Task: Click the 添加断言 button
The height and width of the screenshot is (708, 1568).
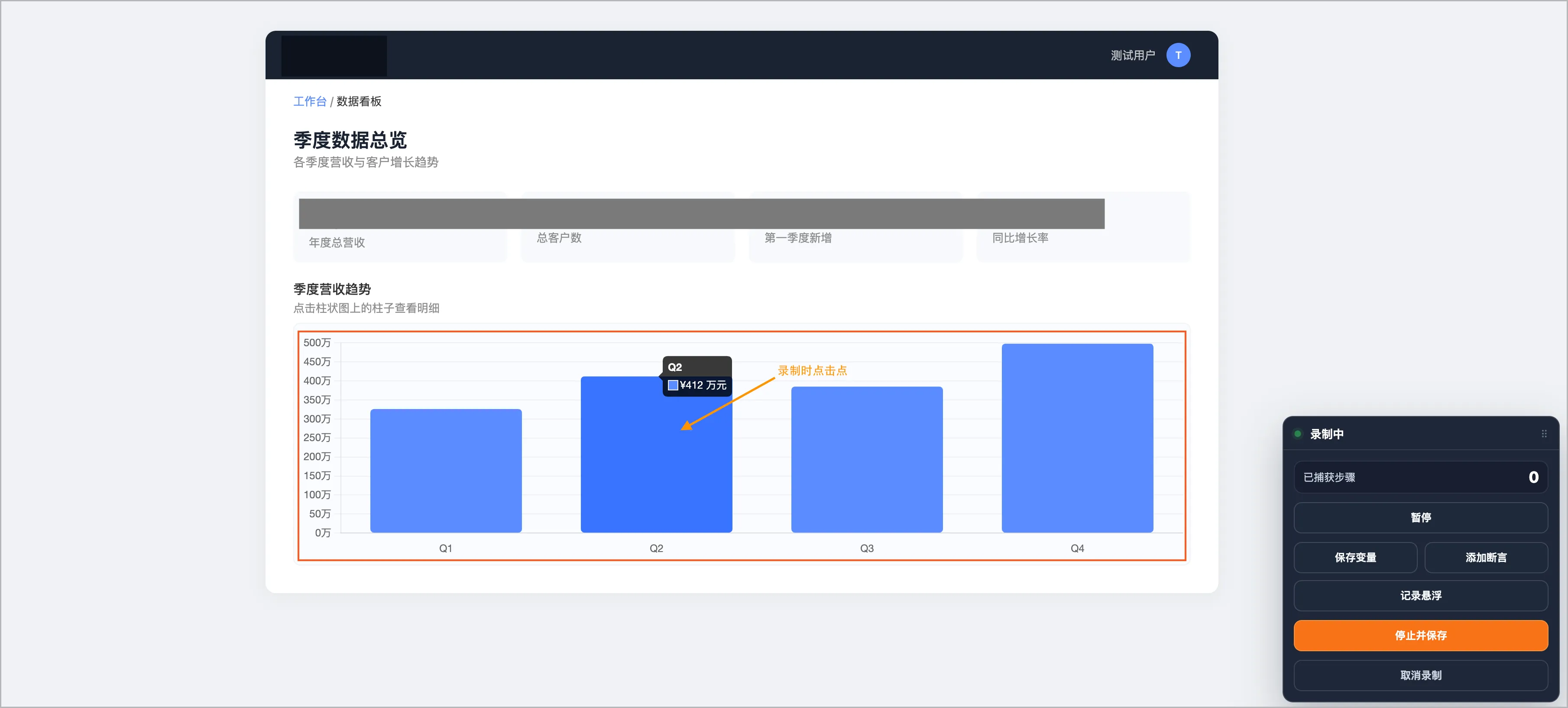Action: click(1485, 557)
